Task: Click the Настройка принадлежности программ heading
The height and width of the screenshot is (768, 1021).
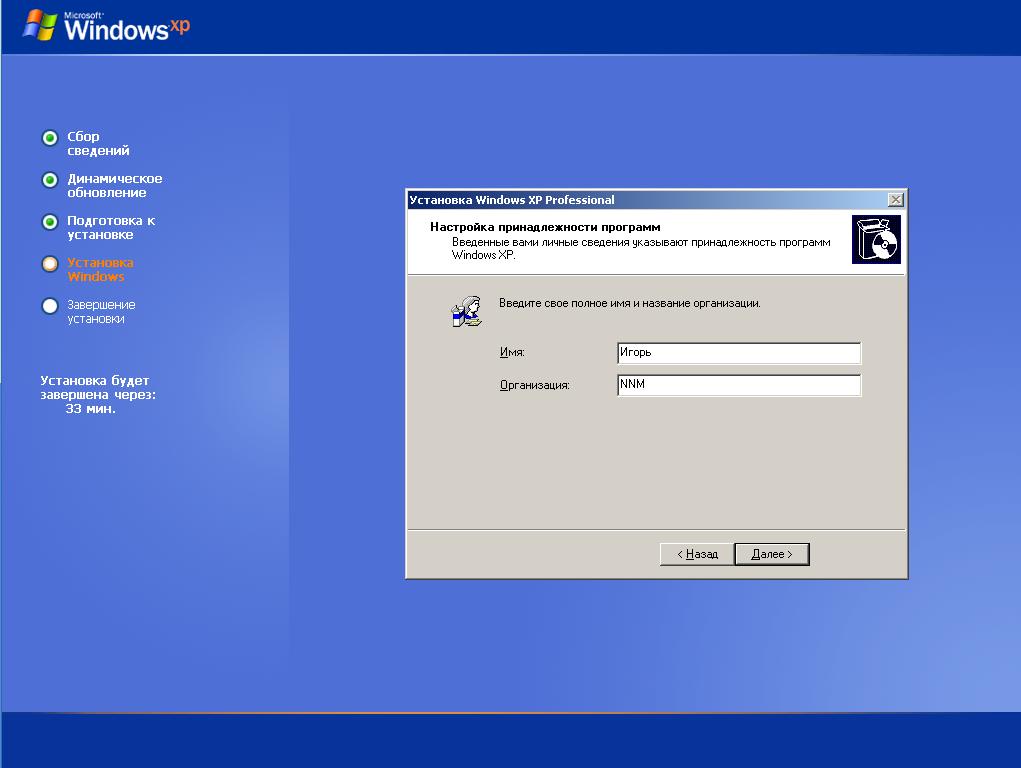Action: 545,227
